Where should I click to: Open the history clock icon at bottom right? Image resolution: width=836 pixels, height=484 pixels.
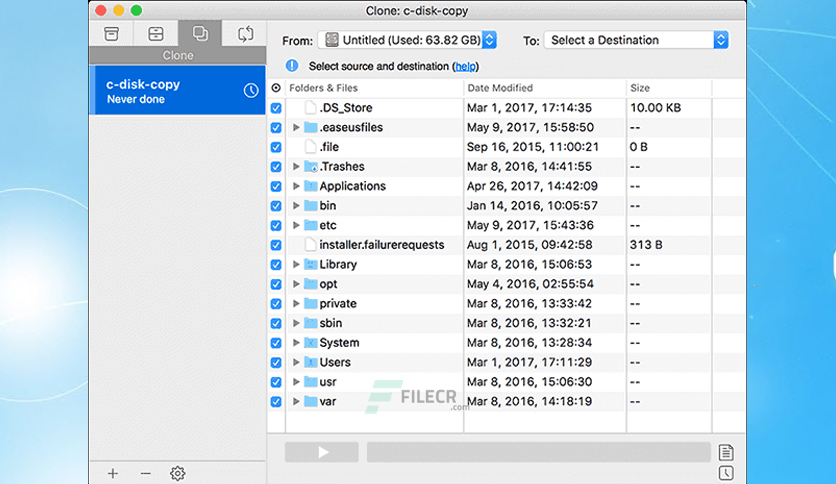tap(726, 473)
